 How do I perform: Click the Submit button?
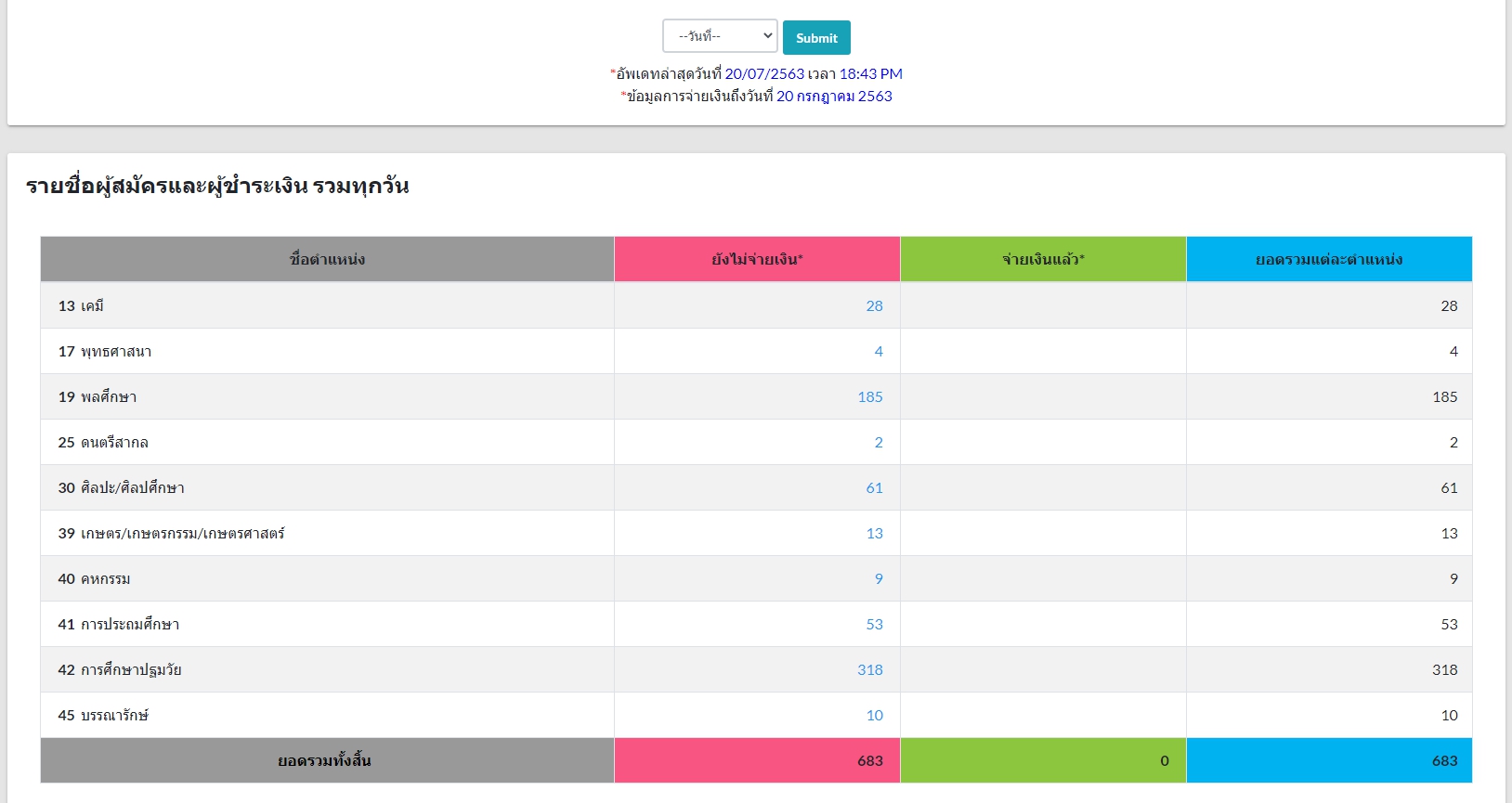(816, 38)
